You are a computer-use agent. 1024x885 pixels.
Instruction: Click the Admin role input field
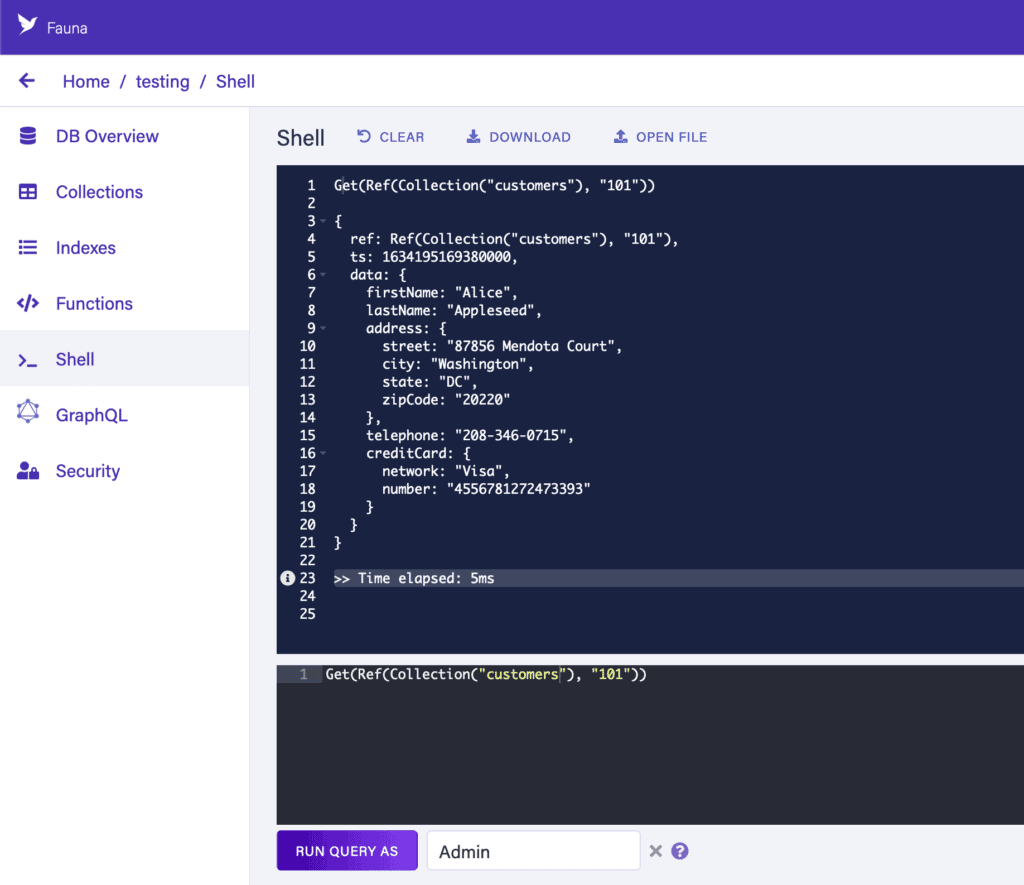[533, 851]
